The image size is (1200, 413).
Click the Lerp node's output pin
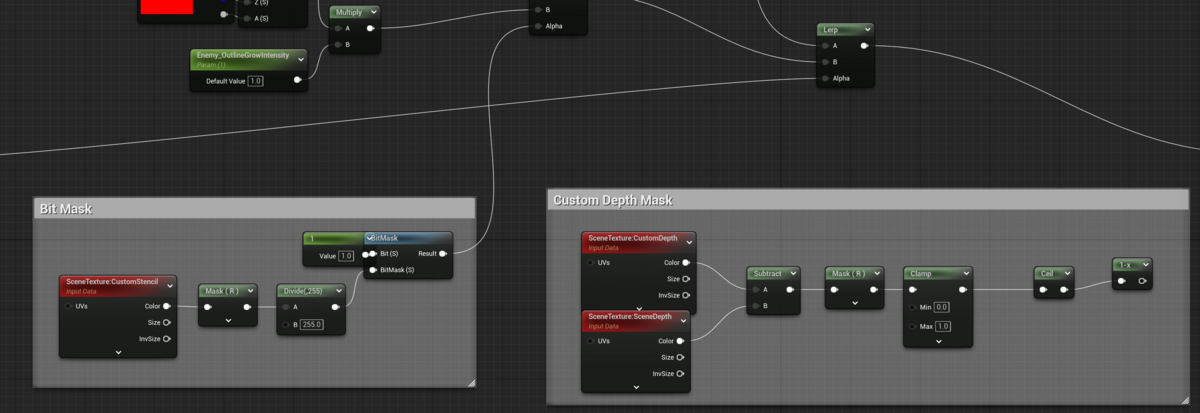864,45
